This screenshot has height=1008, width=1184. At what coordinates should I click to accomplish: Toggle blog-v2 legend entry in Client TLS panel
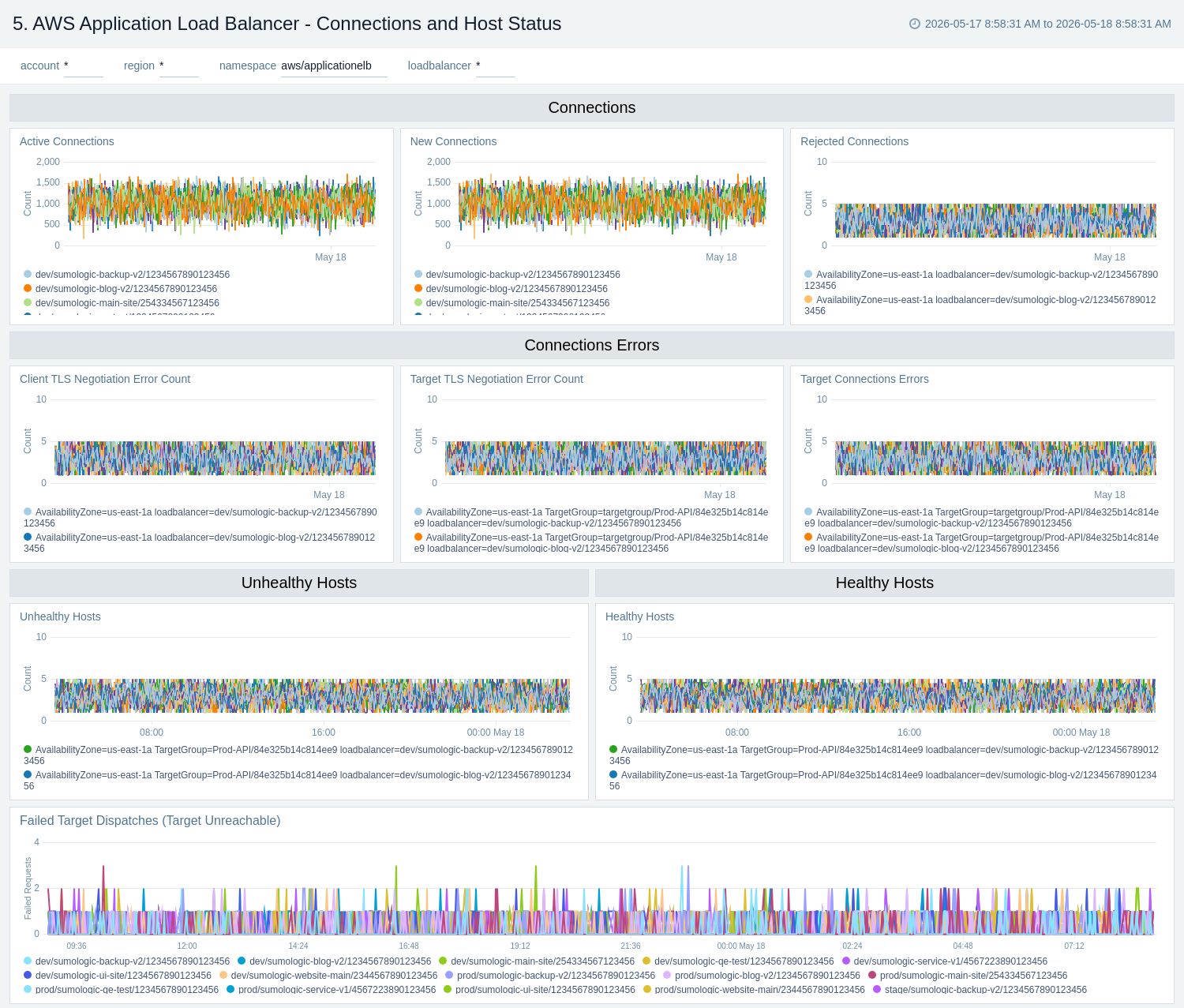click(x=200, y=543)
